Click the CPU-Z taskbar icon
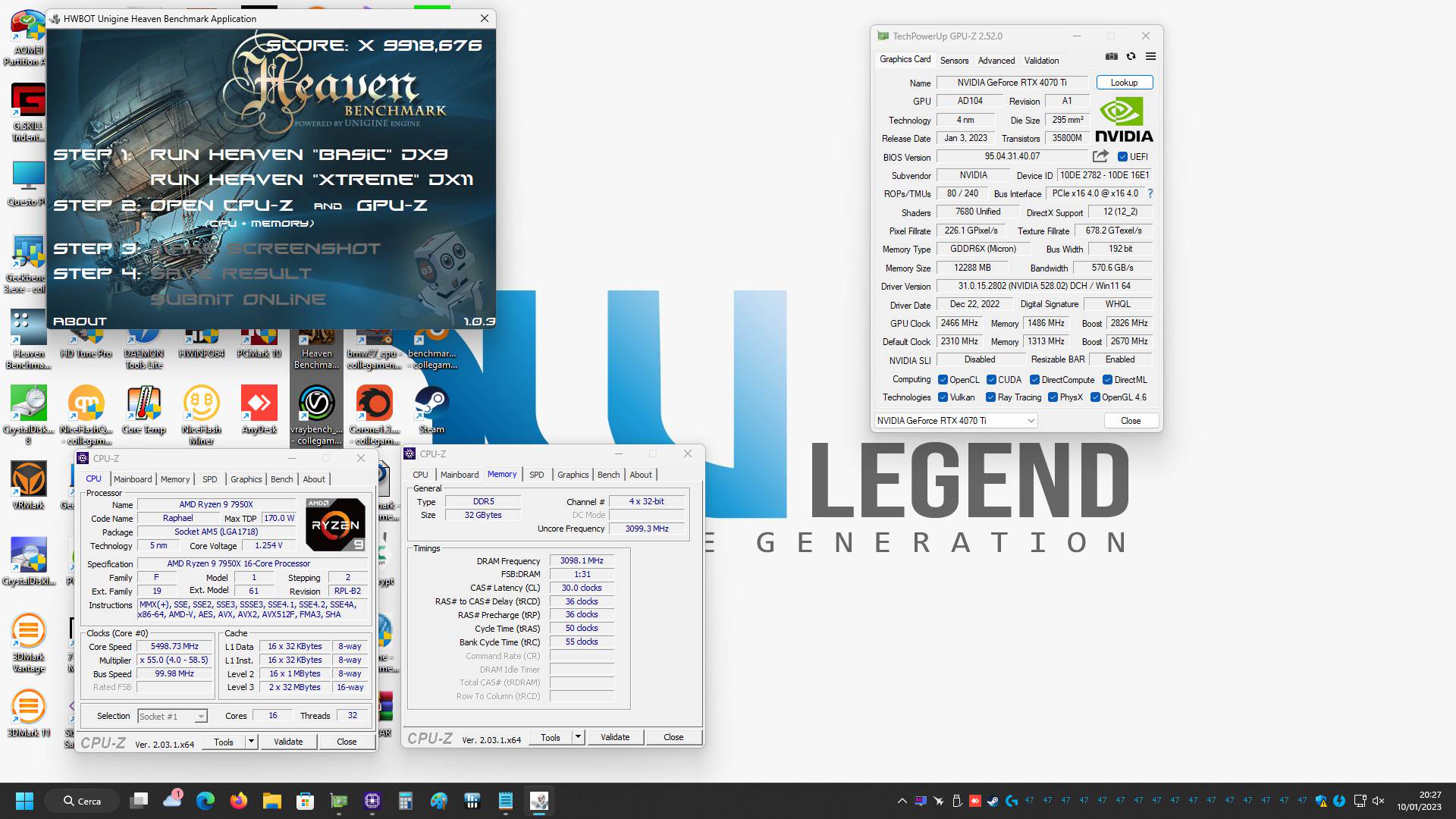The image size is (1456, 819). pos(372,801)
